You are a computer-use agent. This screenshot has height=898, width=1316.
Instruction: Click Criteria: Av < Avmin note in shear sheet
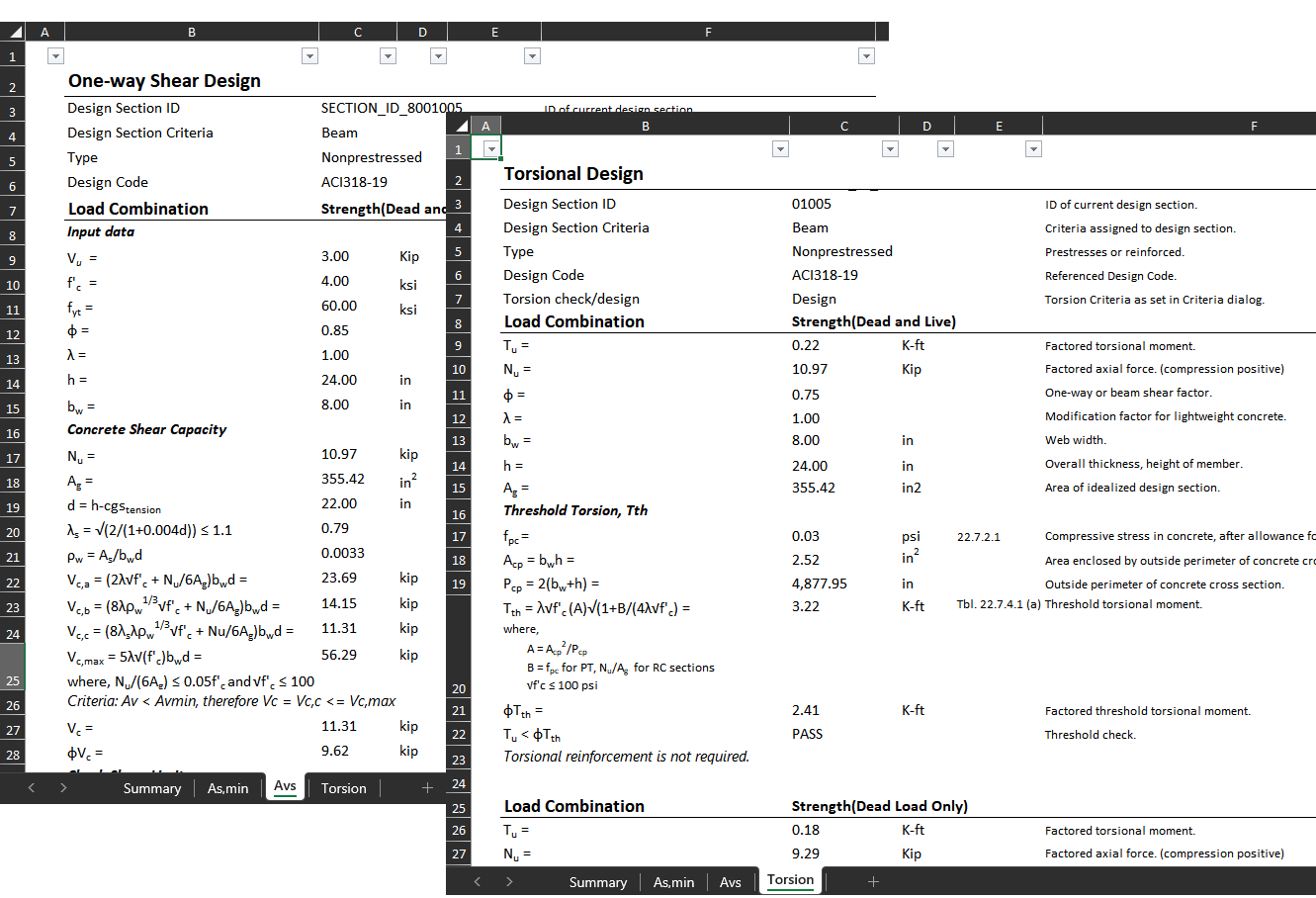pos(231,701)
